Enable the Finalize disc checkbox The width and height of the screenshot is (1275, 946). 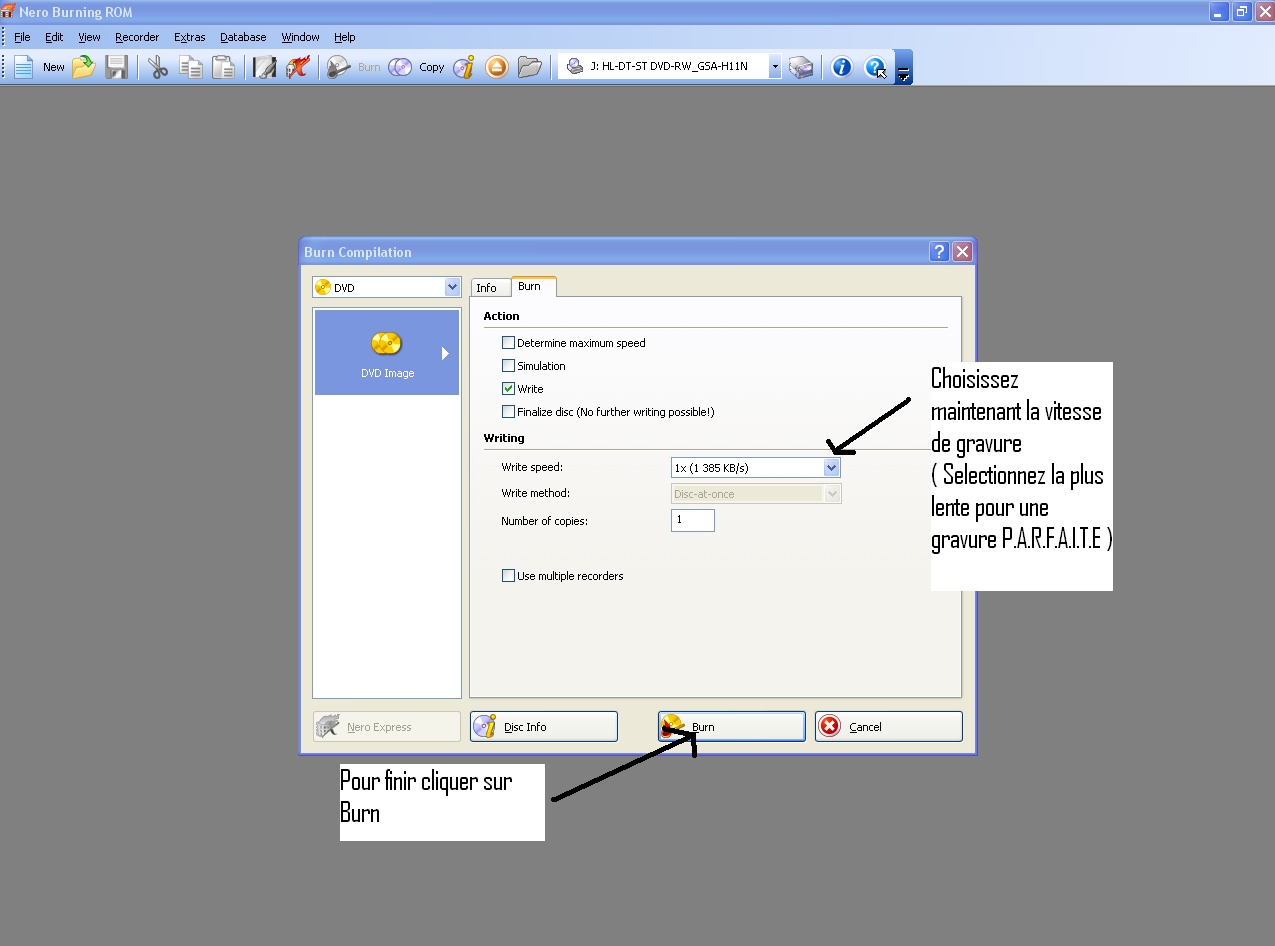pyautogui.click(x=509, y=412)
